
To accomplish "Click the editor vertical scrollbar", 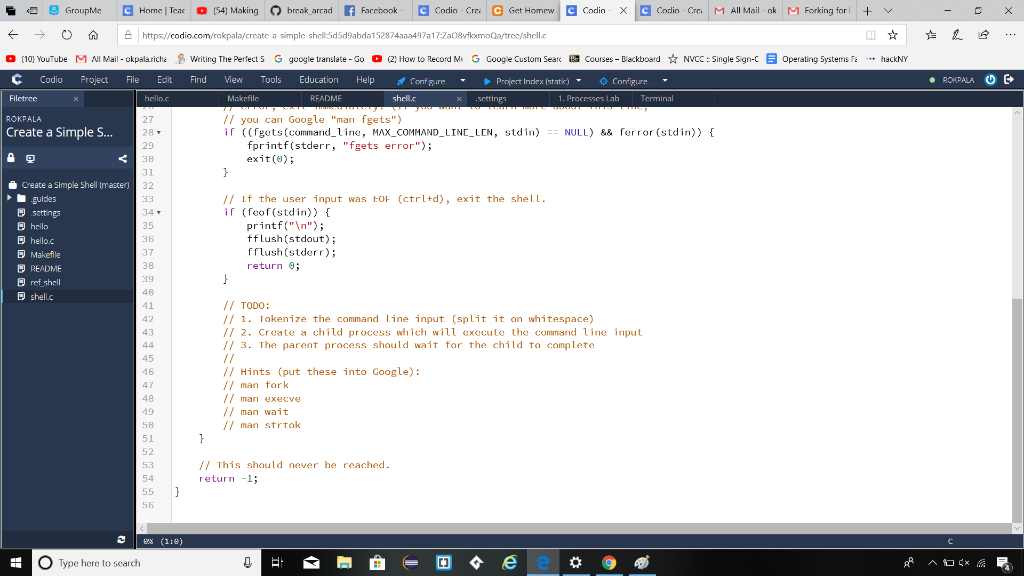I will click(1017, 316).
